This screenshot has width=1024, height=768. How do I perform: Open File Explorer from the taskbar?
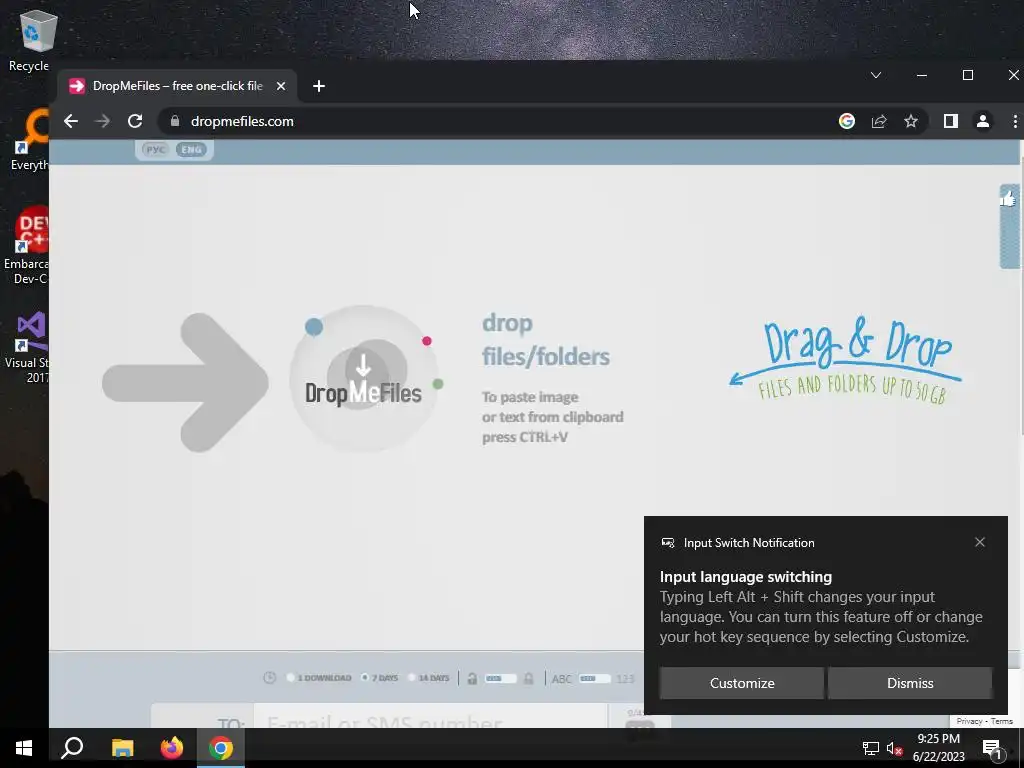(x=122, y=748)
